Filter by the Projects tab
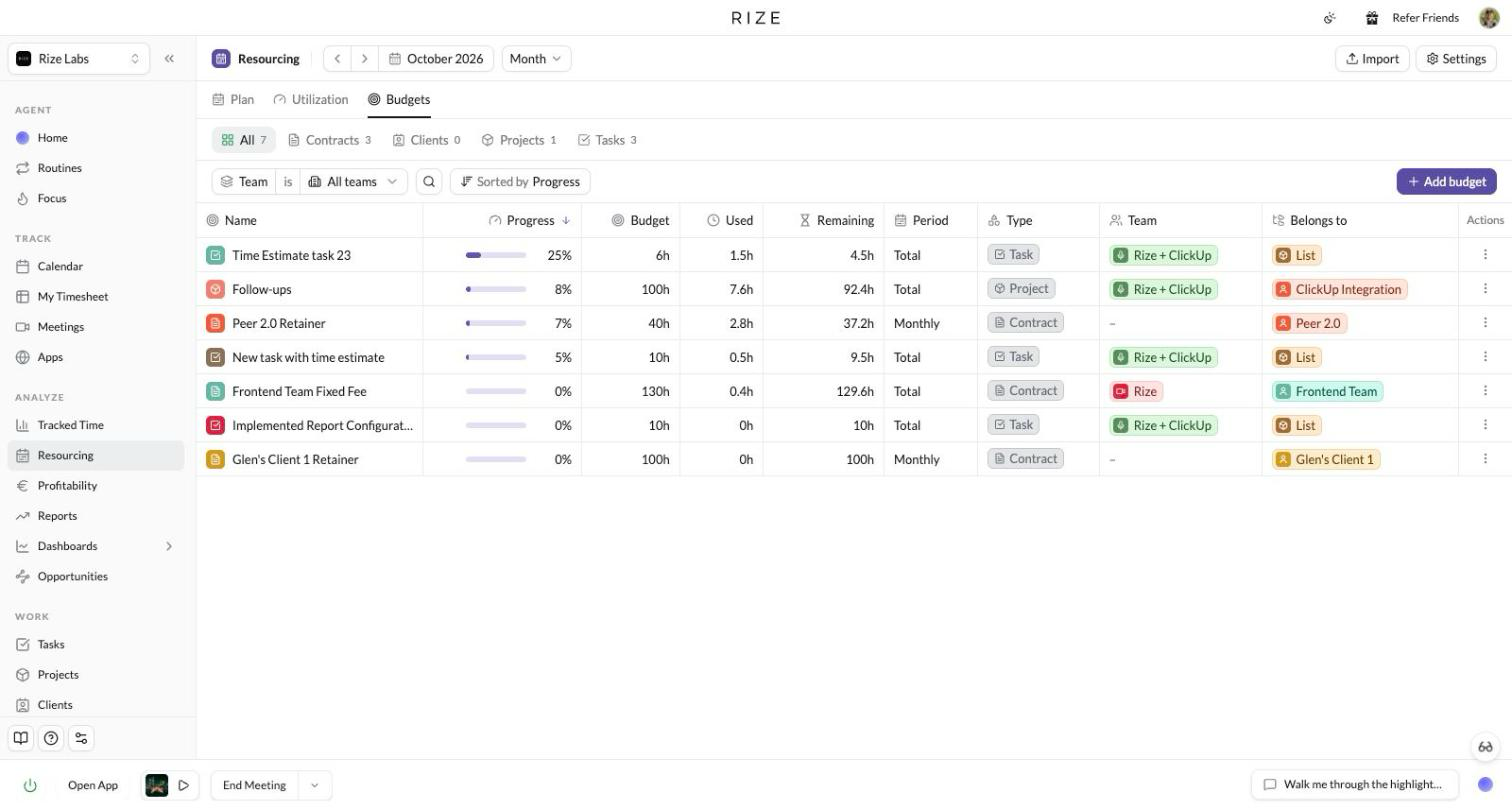 pyautogui.click(x=519, y=140)
